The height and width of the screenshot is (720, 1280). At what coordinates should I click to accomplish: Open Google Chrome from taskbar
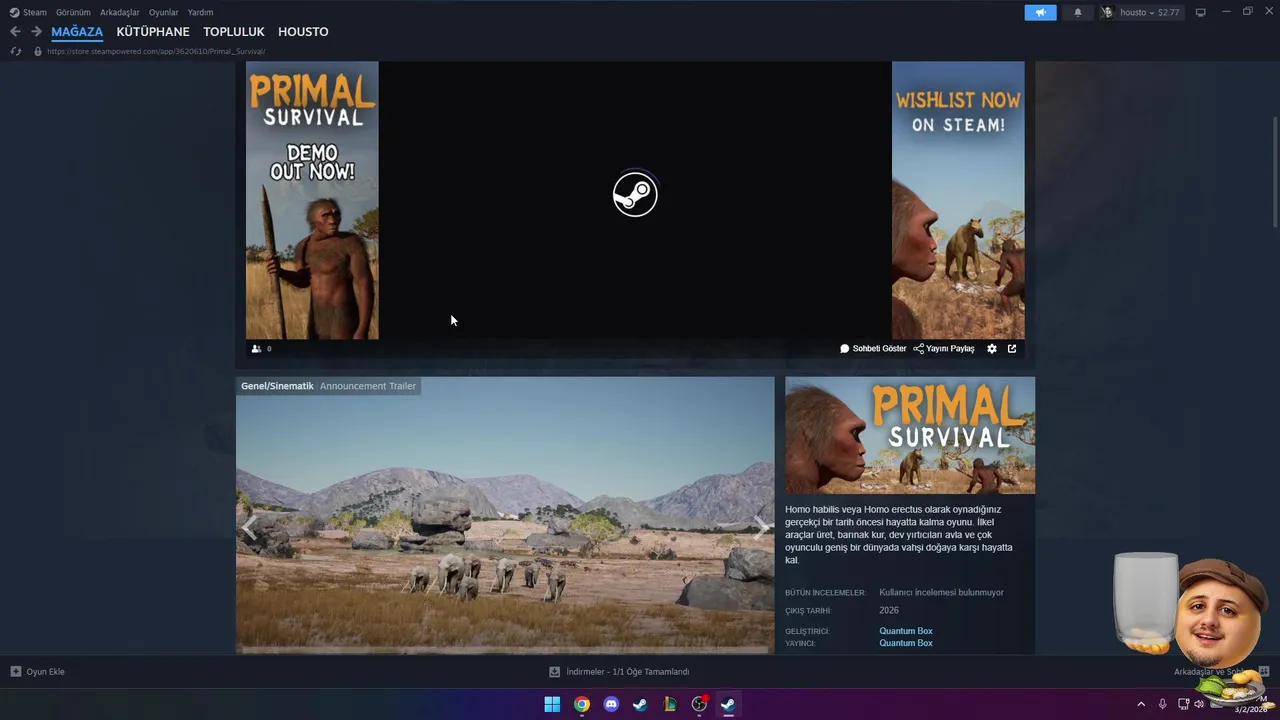click(x=581, y=704)
